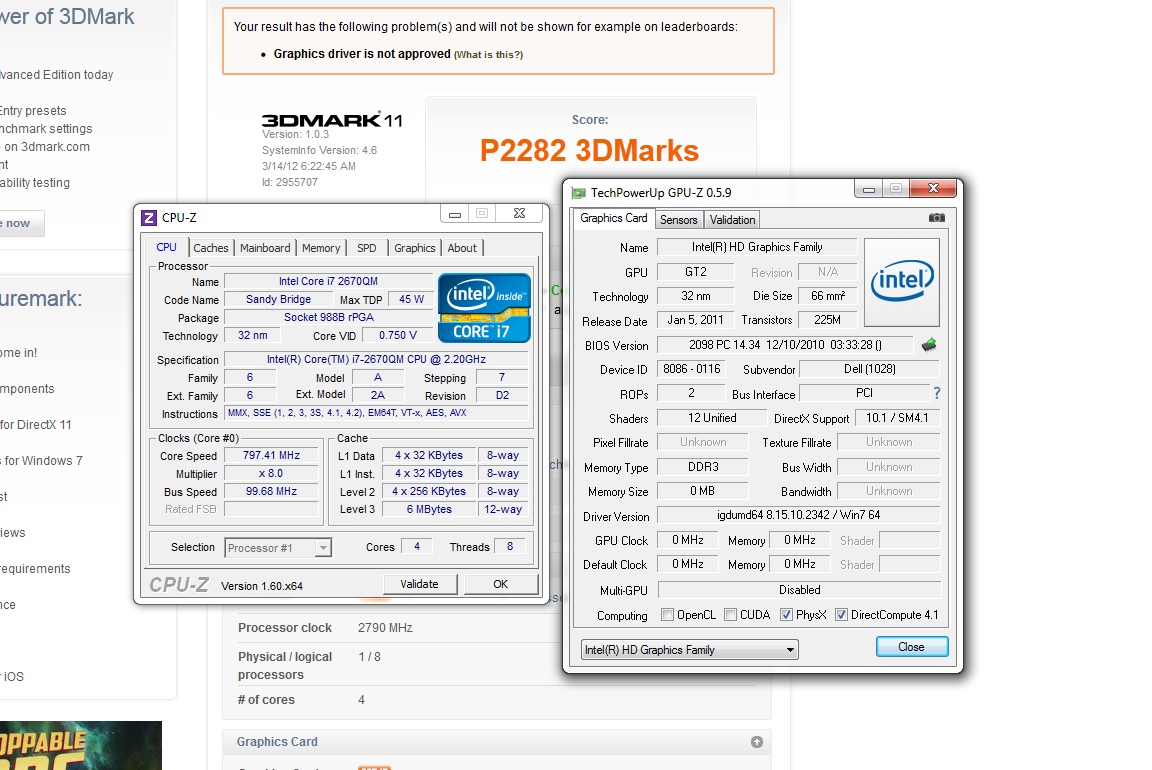Click the Multiplier value "x 8.0"
The image size is (1152, 770).
(271, 473)
